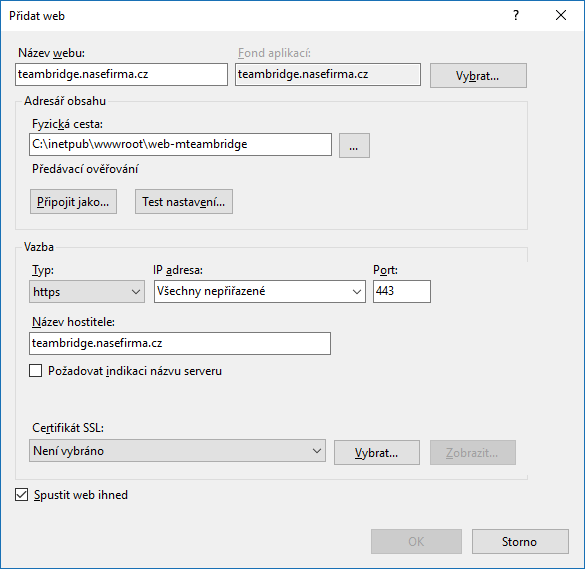Click the Název webu input field
Screen dimensions: 585x569
[121, 74]
